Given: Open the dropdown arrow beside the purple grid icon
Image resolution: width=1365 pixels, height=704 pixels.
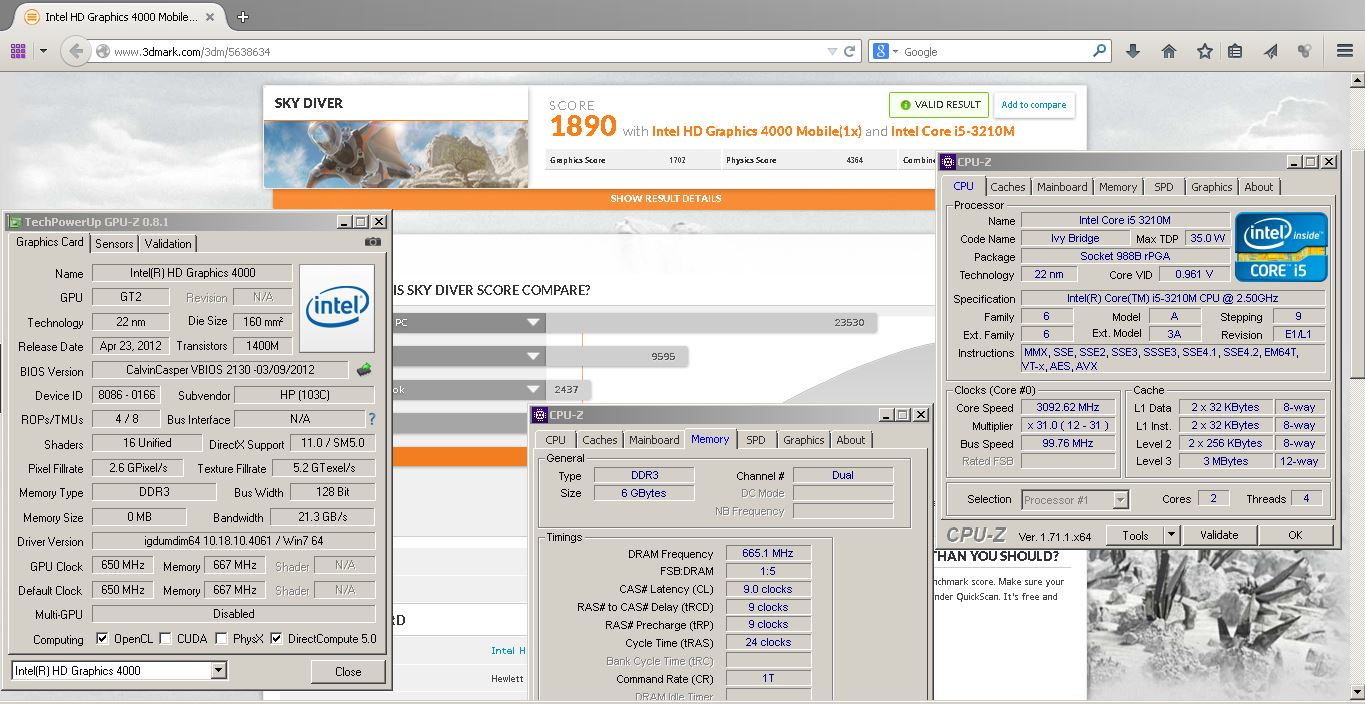Looking at the screenshot, I should [x=43, y=51].
